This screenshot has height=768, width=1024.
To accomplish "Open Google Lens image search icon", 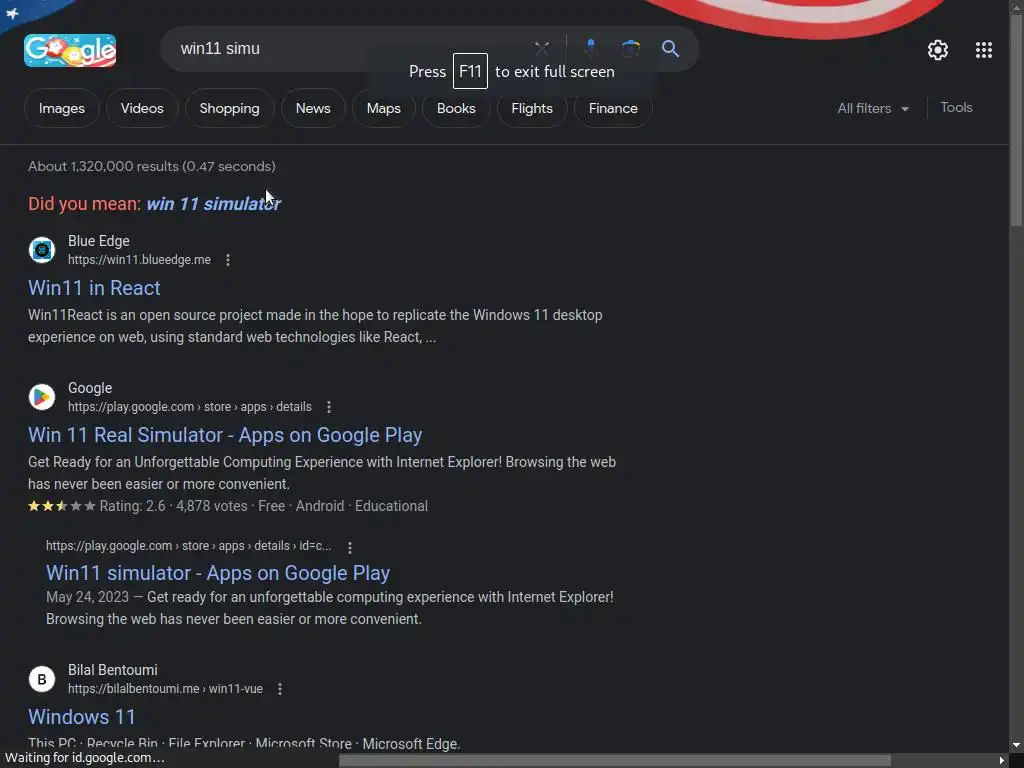I will 630,48.
